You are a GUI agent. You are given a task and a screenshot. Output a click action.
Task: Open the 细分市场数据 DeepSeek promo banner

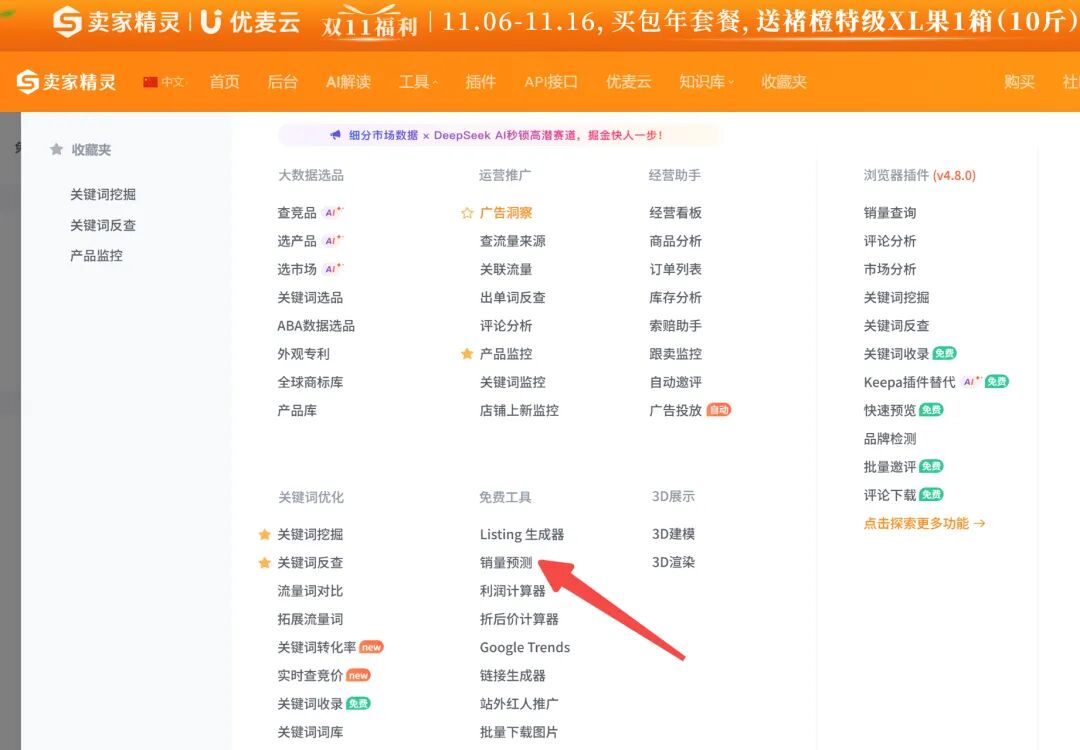tap(501, 135)
